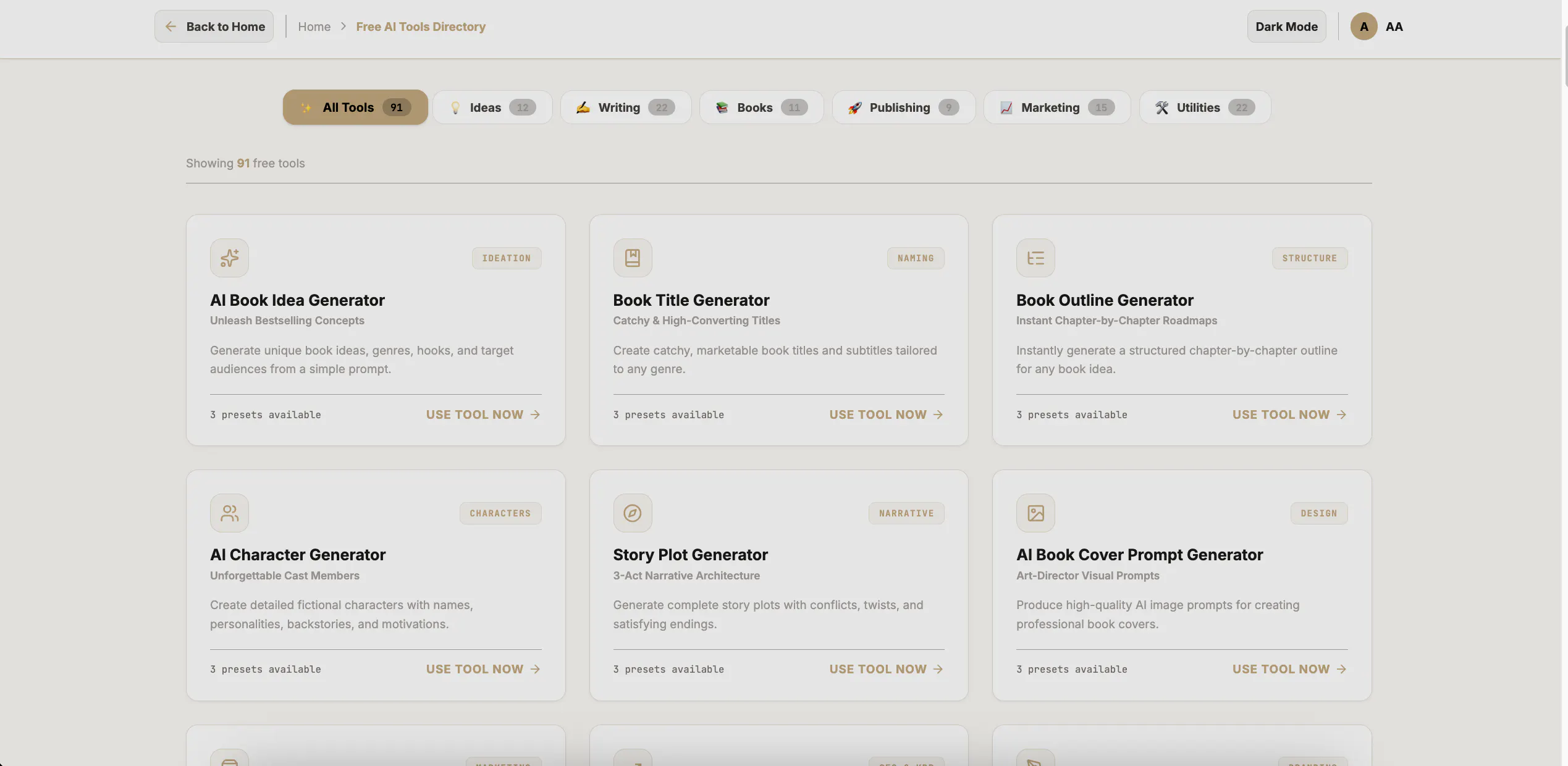This screenshot has width=1568, height=766.
Task: Open the Books category tab
Action: tap(761, 107)
